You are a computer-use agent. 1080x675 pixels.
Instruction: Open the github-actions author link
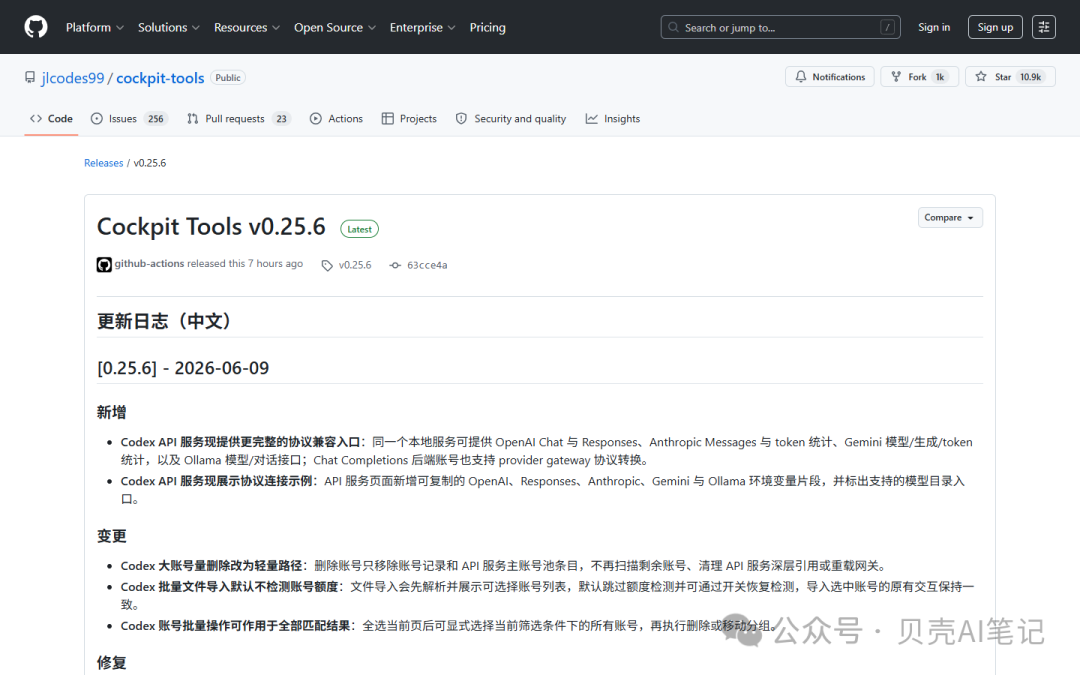point(149,264)
